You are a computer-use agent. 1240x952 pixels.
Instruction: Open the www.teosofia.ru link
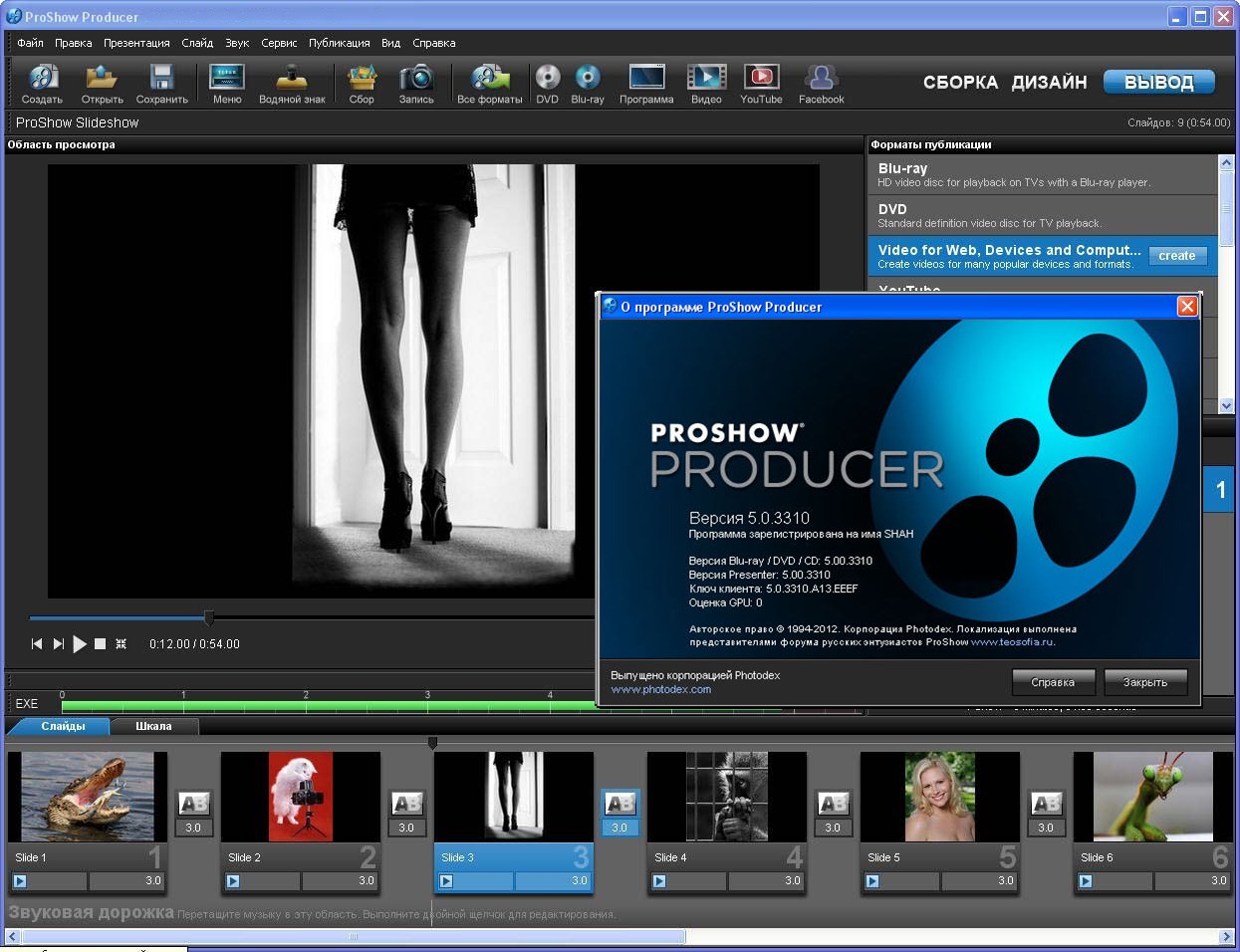click(1012, 642)
